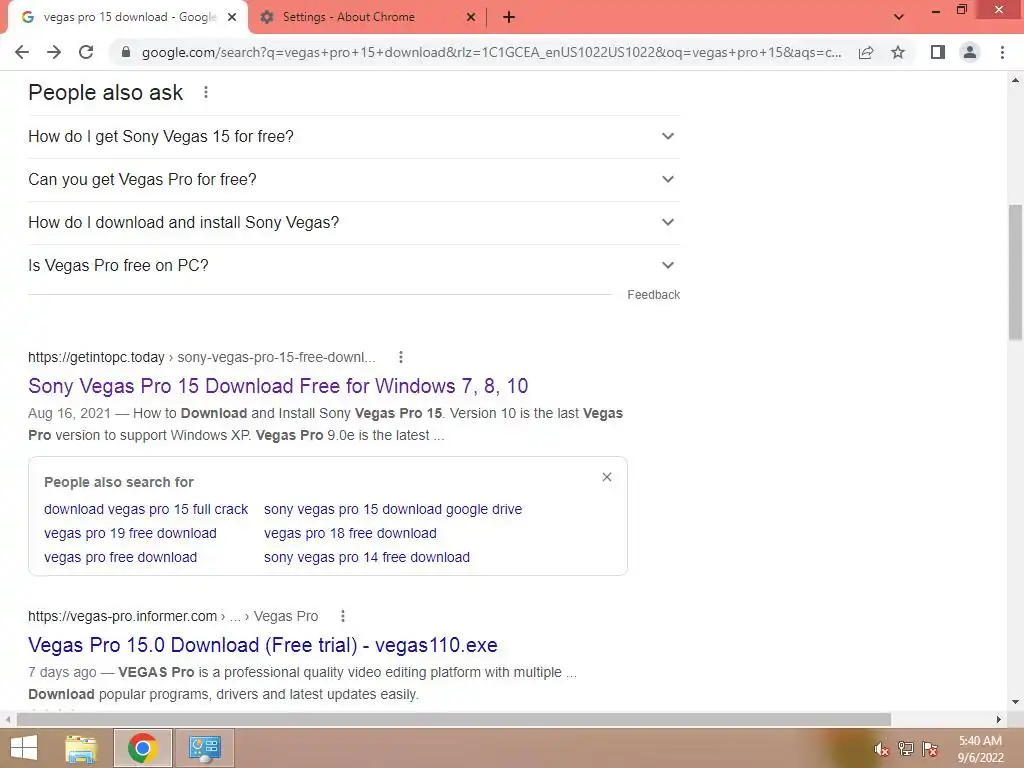The width and height of the screenshot is (1024, 768).
Task: Click the vertical scrollbar thumb
Action: (1015, 272)
